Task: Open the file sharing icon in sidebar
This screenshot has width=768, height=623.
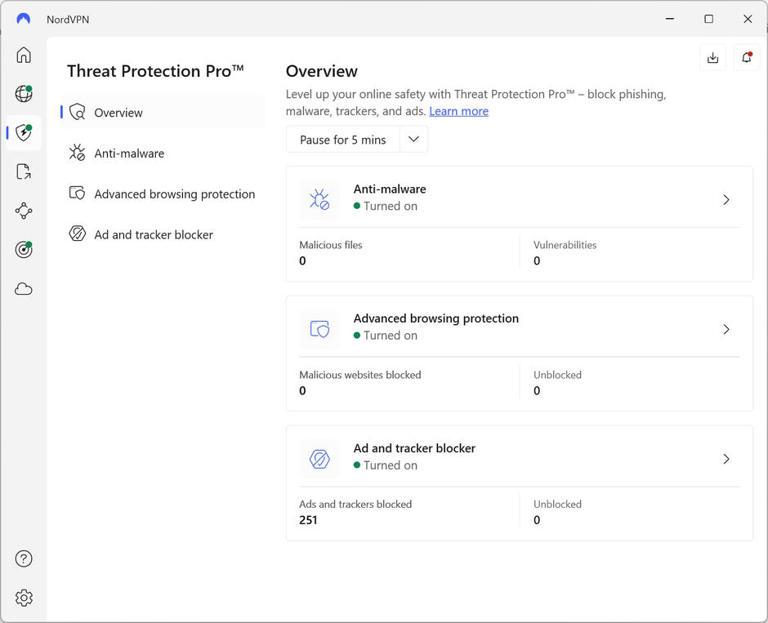Action: click(x=24, y=172)
